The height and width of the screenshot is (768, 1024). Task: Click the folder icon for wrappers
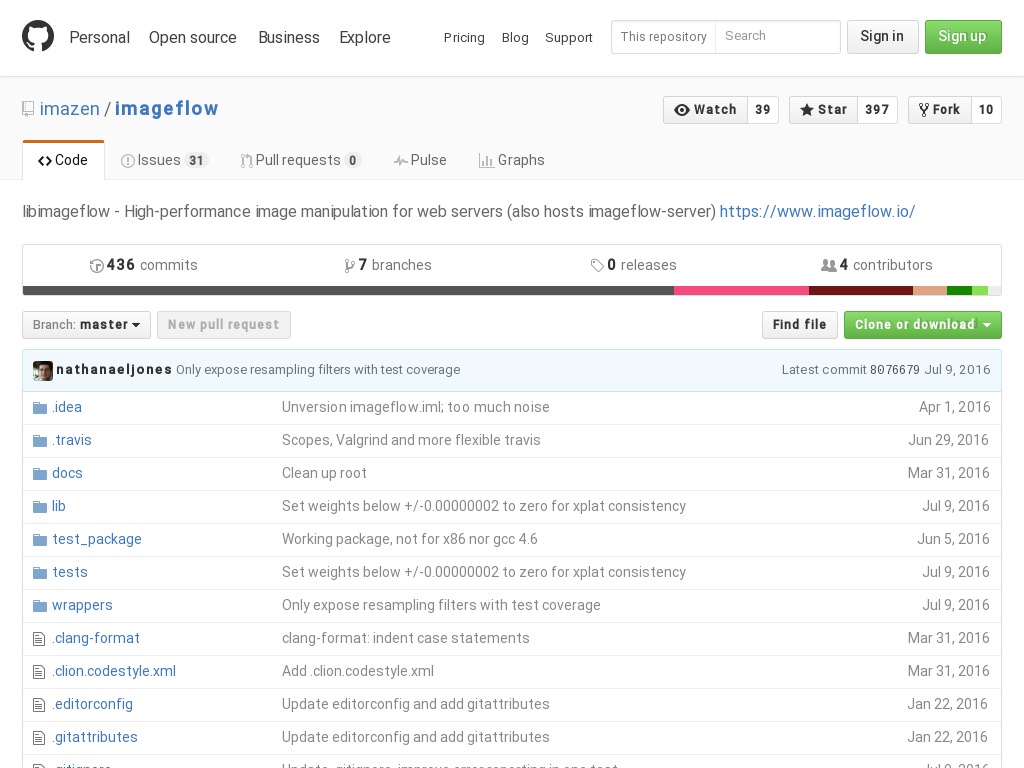40,605
